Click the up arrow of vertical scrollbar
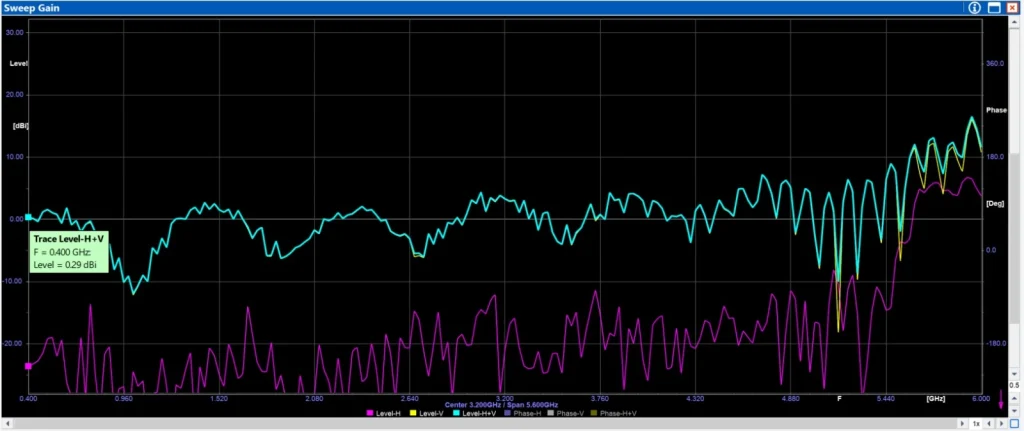This screenshot has height=431, width=1024. click(x=1014, y=22)
